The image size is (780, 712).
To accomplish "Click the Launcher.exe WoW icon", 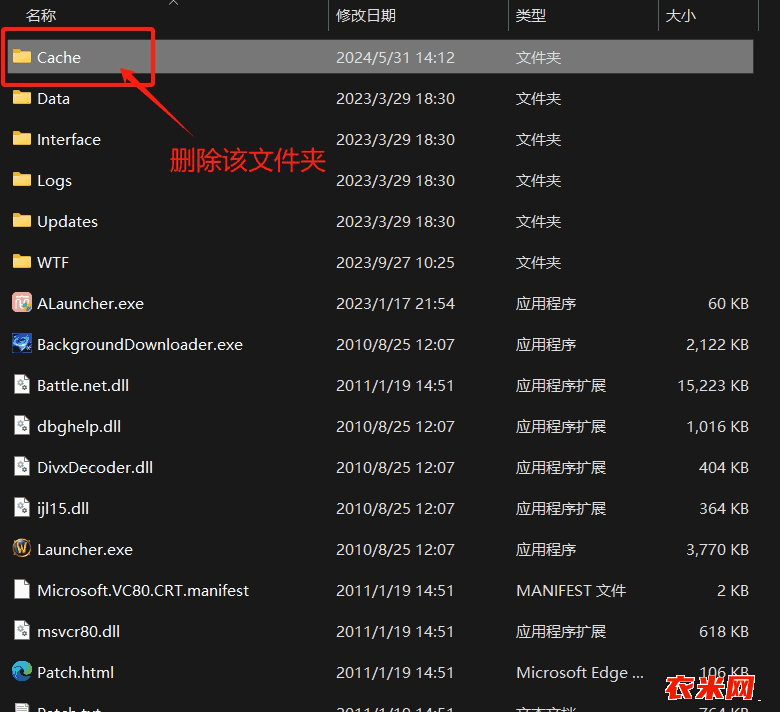I will [21, 548].
